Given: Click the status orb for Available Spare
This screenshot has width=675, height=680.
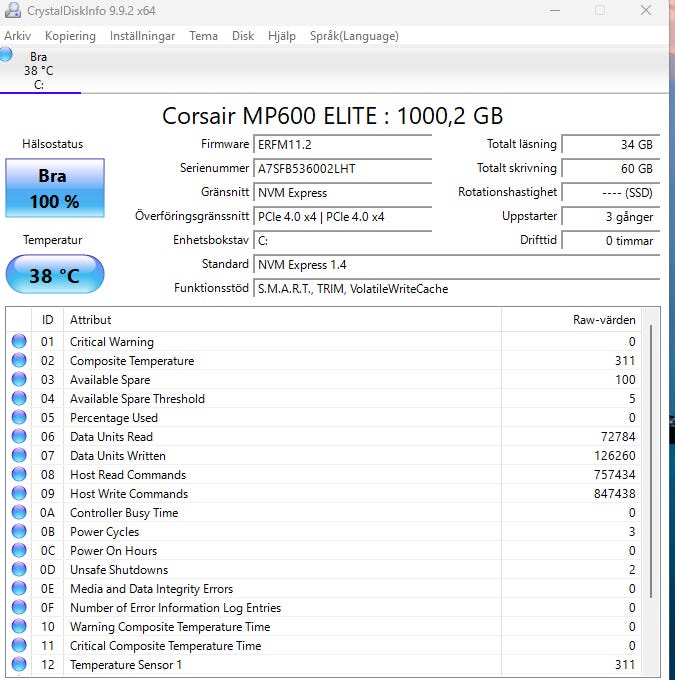Looking at the screenshot, I should pyautogui.click(x=19, y=379).
